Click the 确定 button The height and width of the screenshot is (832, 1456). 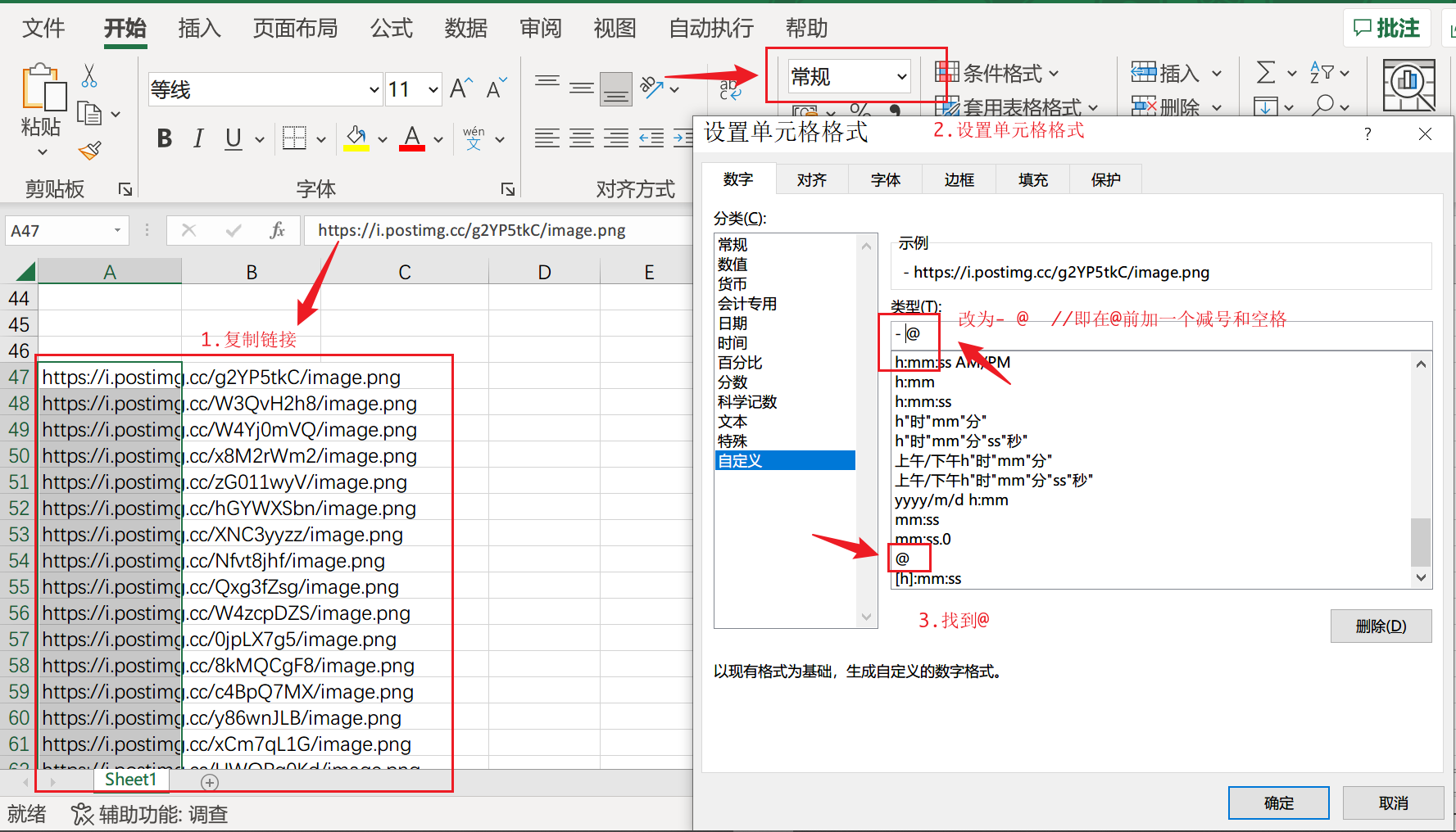click(1278, 803)
